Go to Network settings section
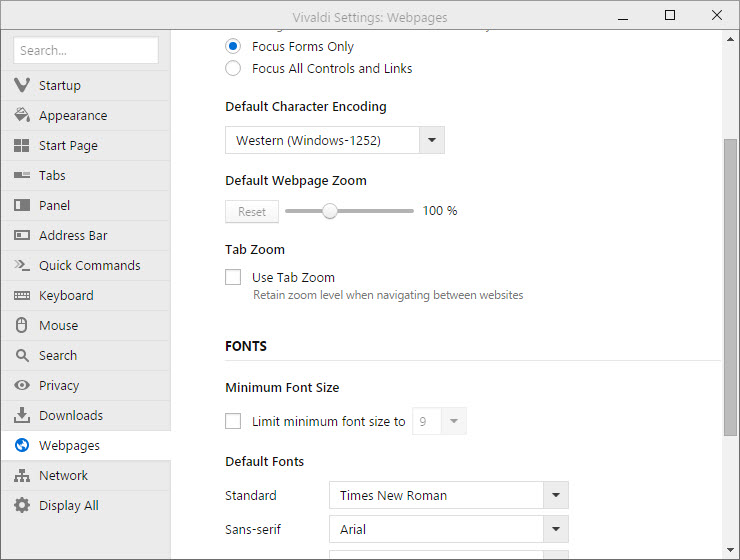 coord(86,475)
